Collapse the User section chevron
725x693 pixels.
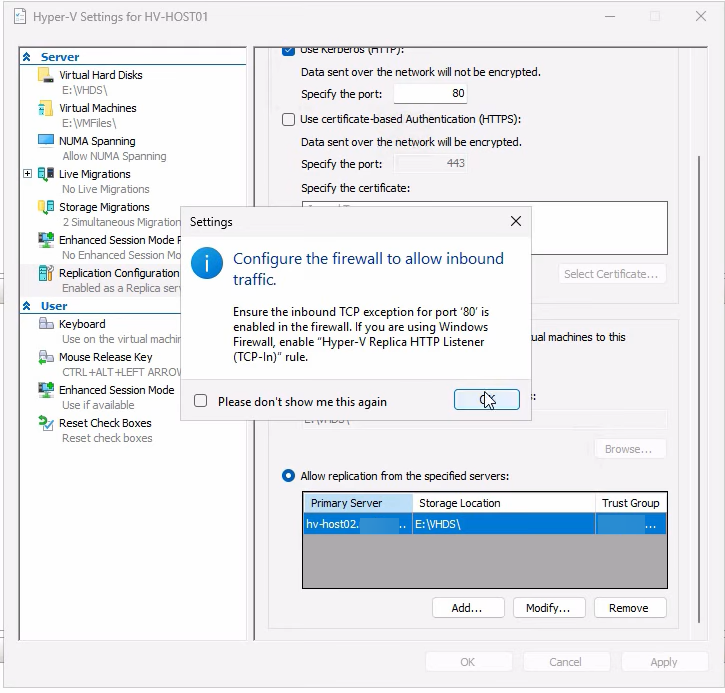click(27, 306)
